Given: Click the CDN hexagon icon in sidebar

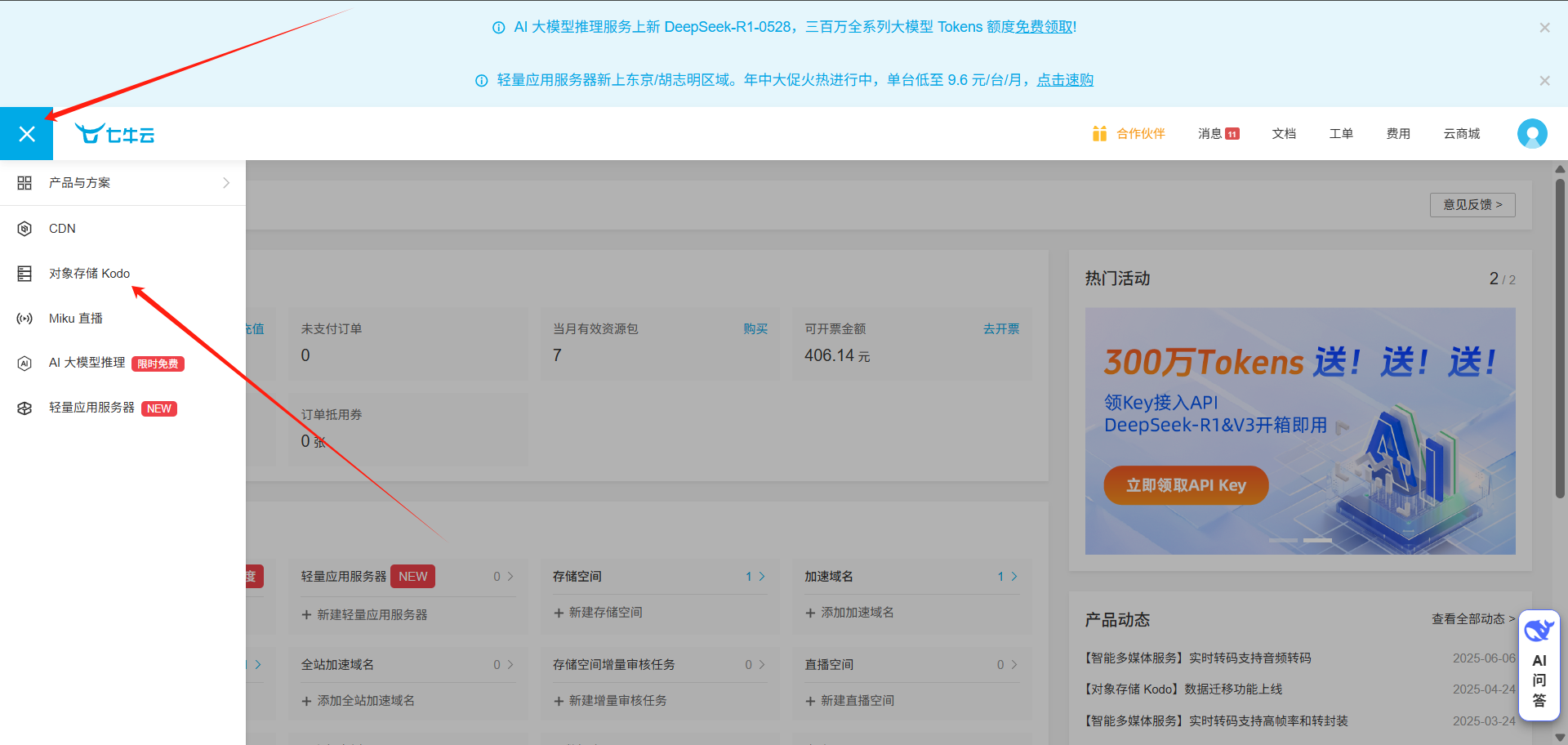Looking at the screenshot, I should [x=24, y=229].
